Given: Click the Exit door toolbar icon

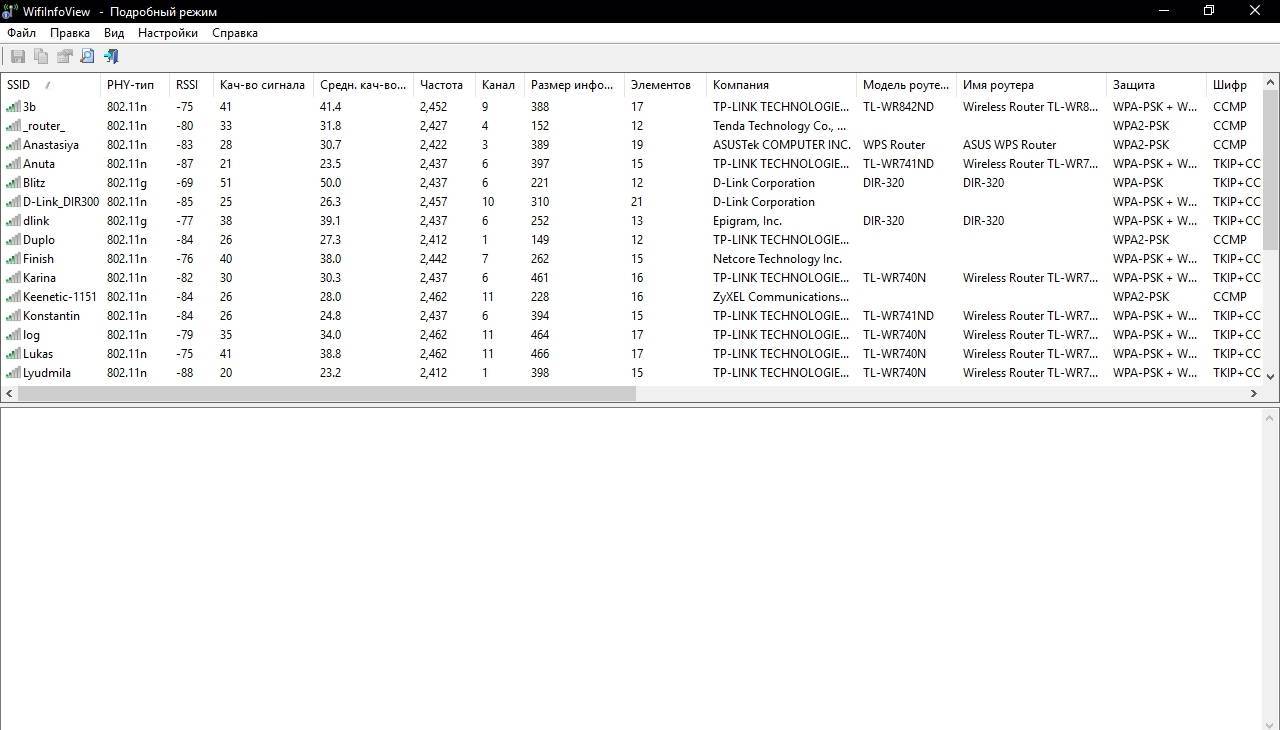Looking at the screenshot, I should [x=111, y=57].
